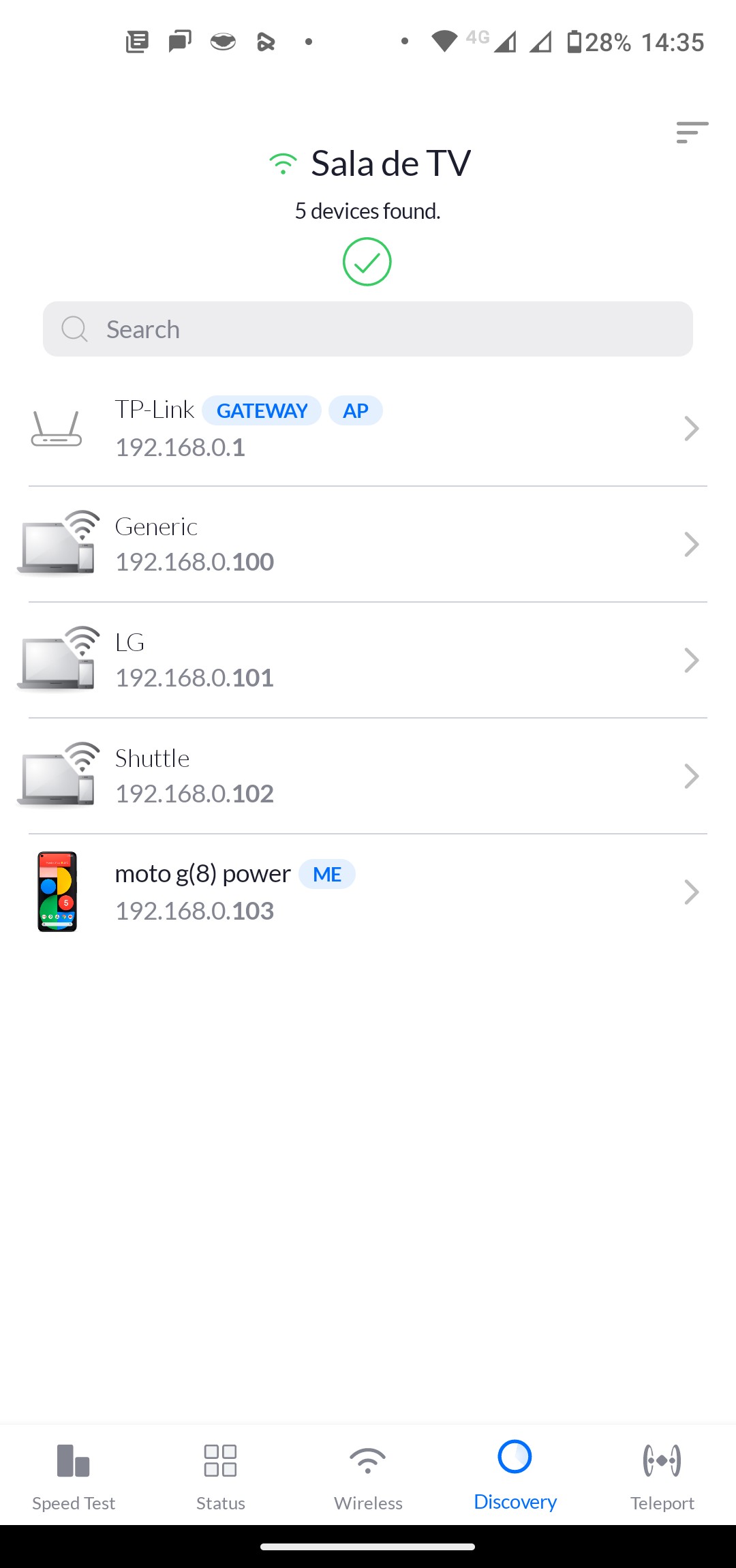Tap the Generic device laptop icon
The image size is (736, 1568).
[57, 544]
